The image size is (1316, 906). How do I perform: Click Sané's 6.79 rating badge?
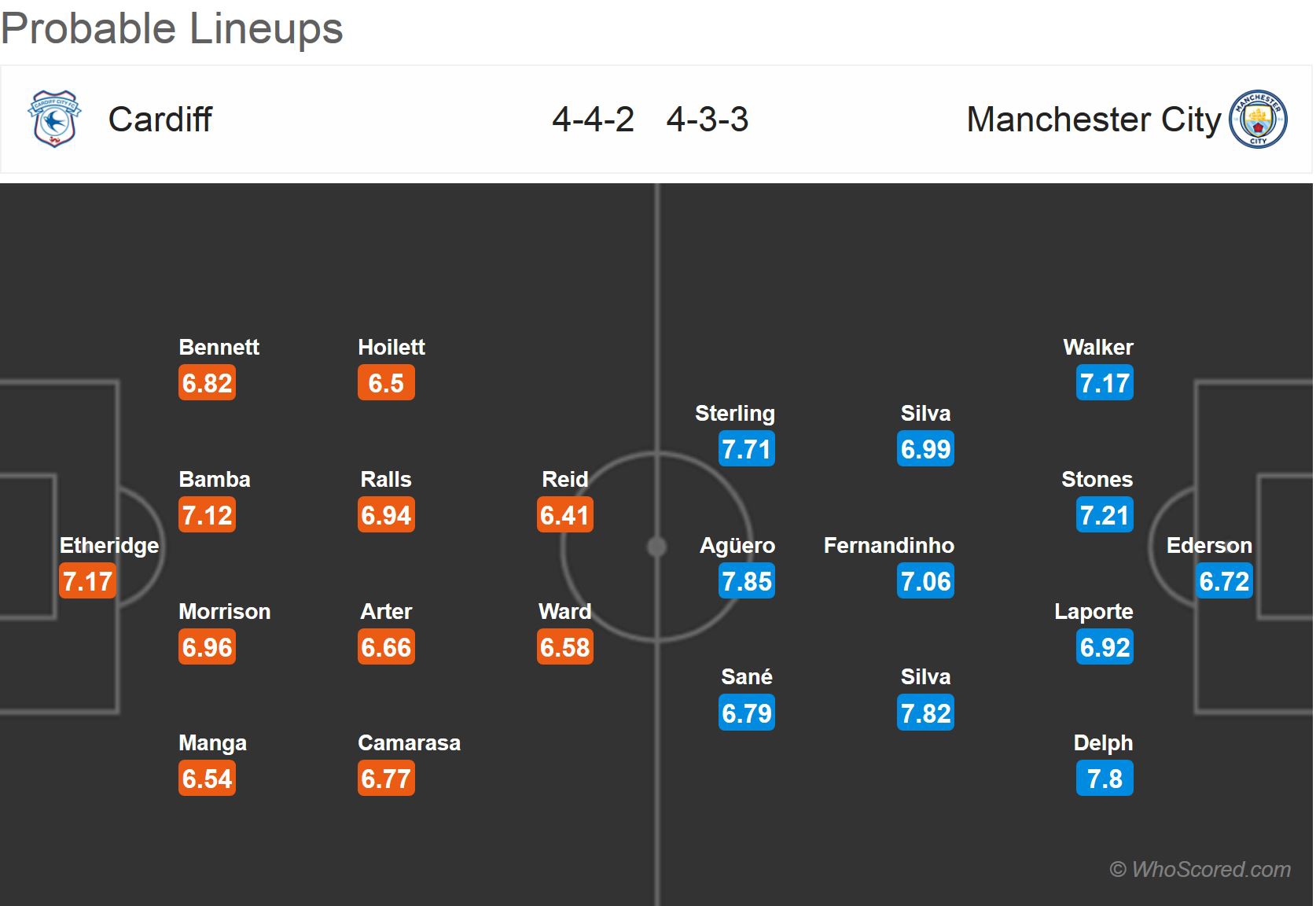pos(747,713)
